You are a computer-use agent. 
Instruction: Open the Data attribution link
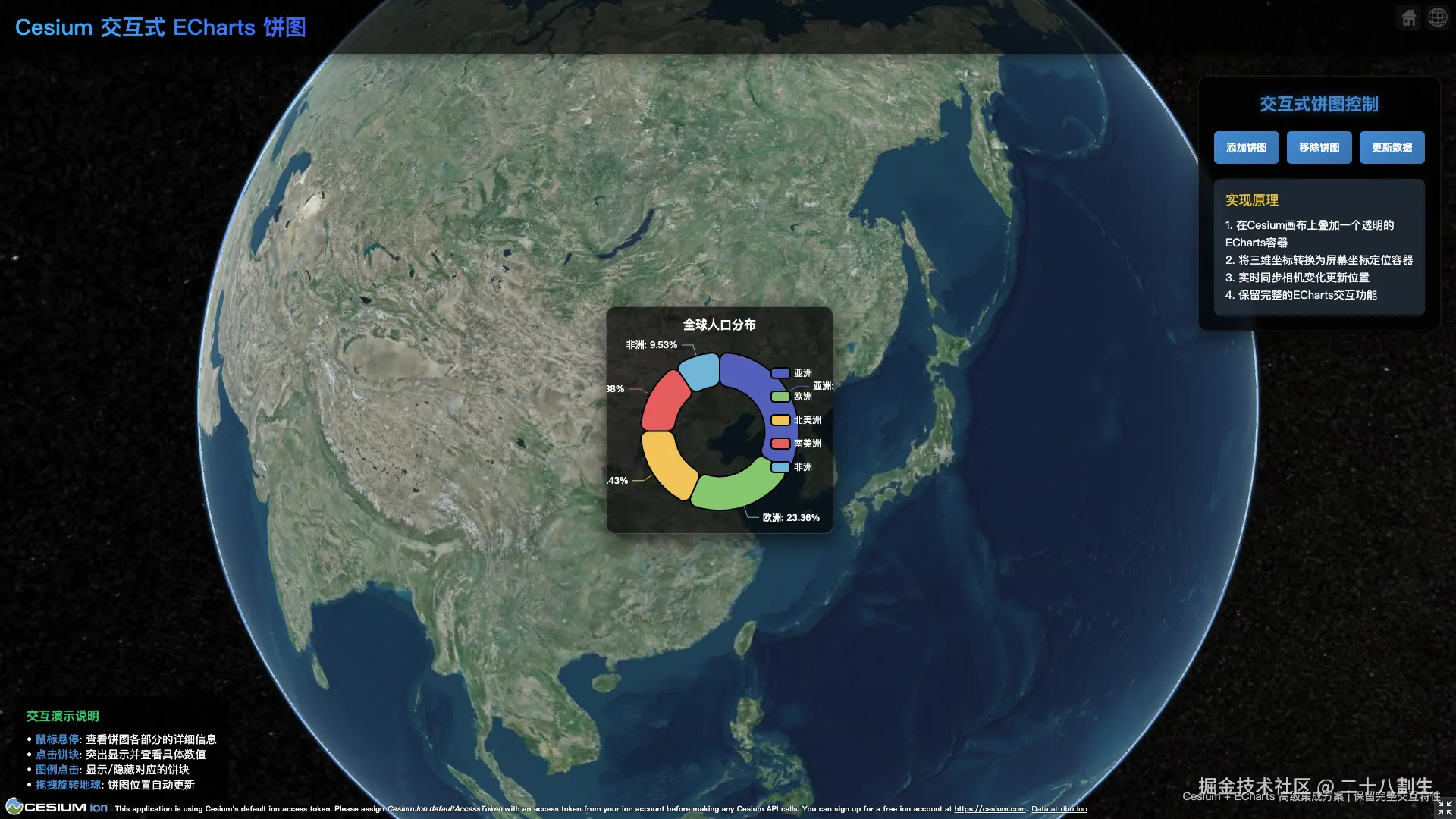(1059, 809)
